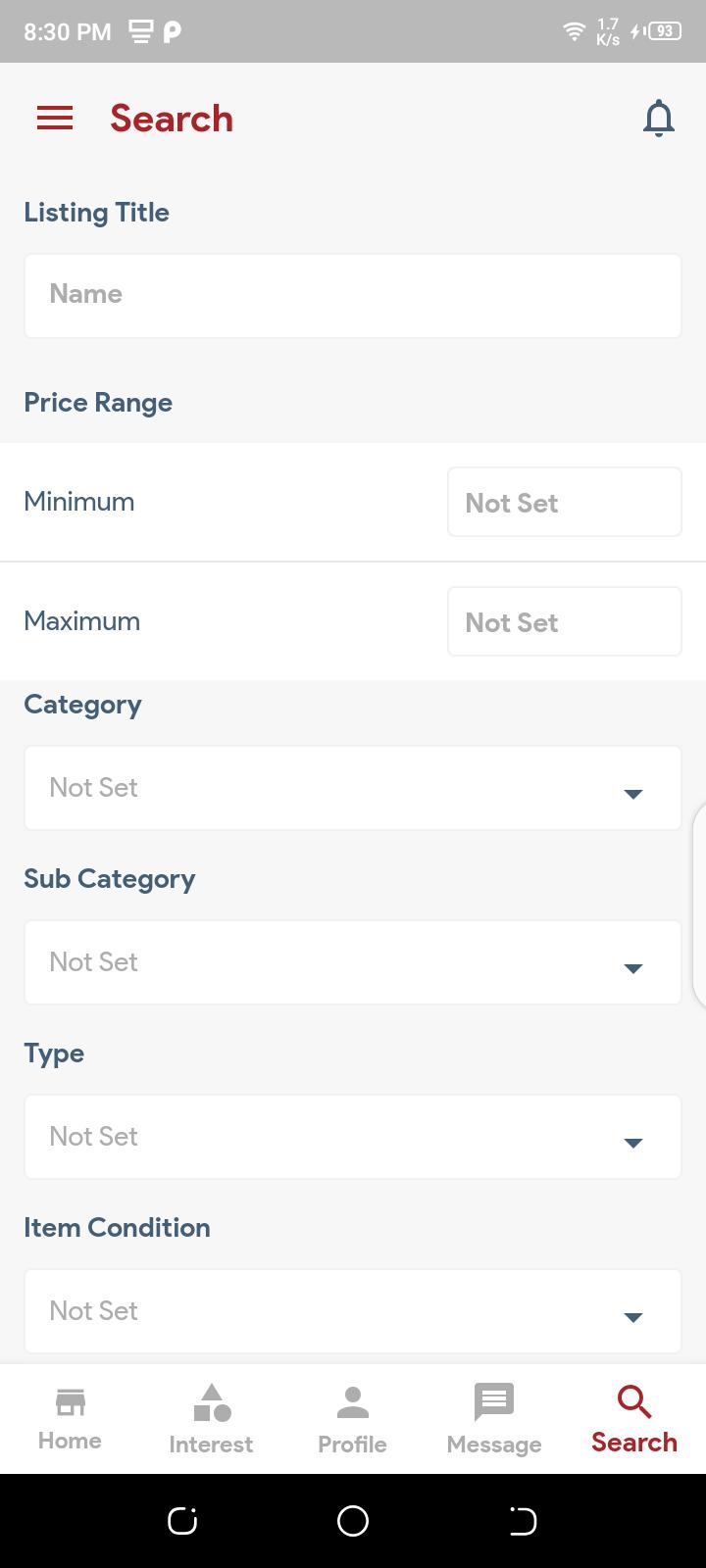Open Message chat bubble icon
706x1568 pixels.
pos(493,1402)
